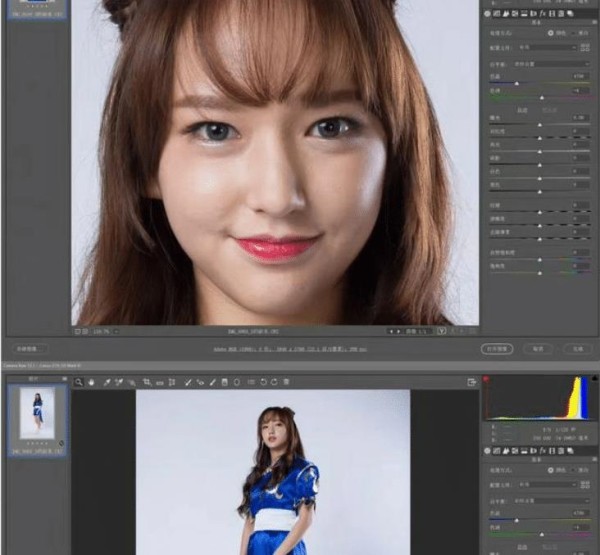Select the Zoom tool in lower window toolbar
The width and height of the screenshot is (600, 555).
pos(79,382)
